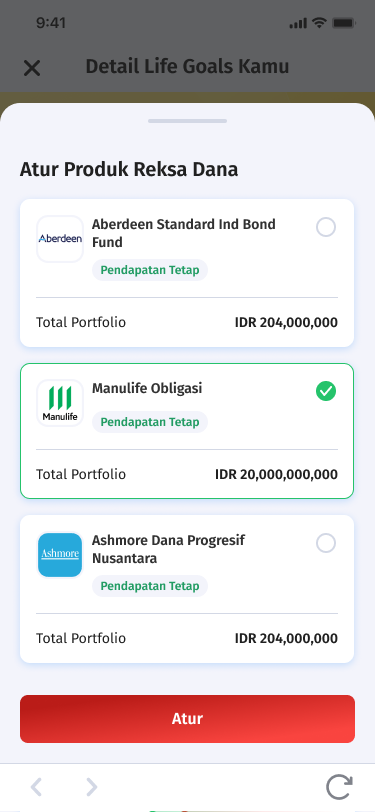Tap the Aberdeen fund logo
Viewport: 375px width, 812px height.
click(60, 239)
